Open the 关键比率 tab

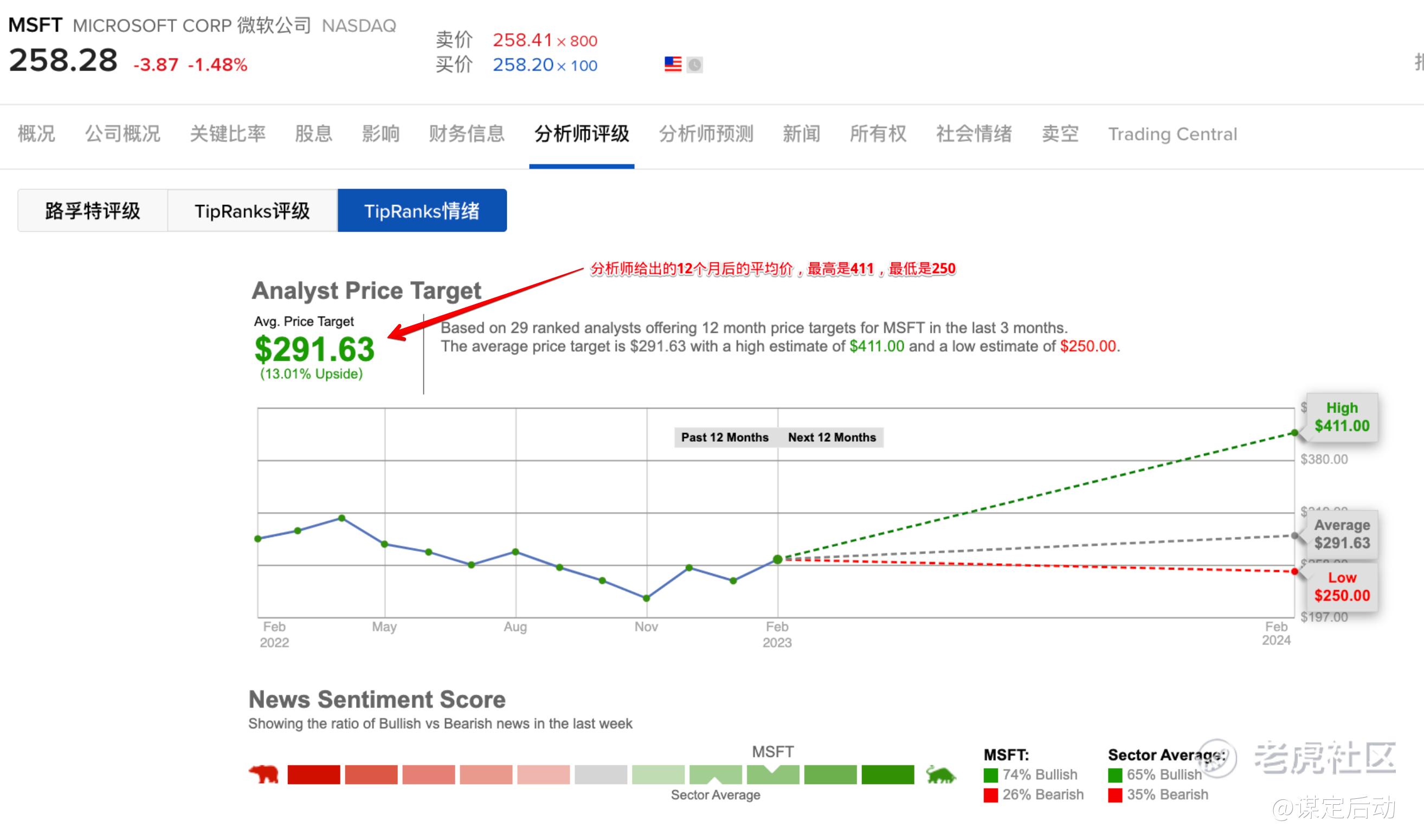point(228,134)
